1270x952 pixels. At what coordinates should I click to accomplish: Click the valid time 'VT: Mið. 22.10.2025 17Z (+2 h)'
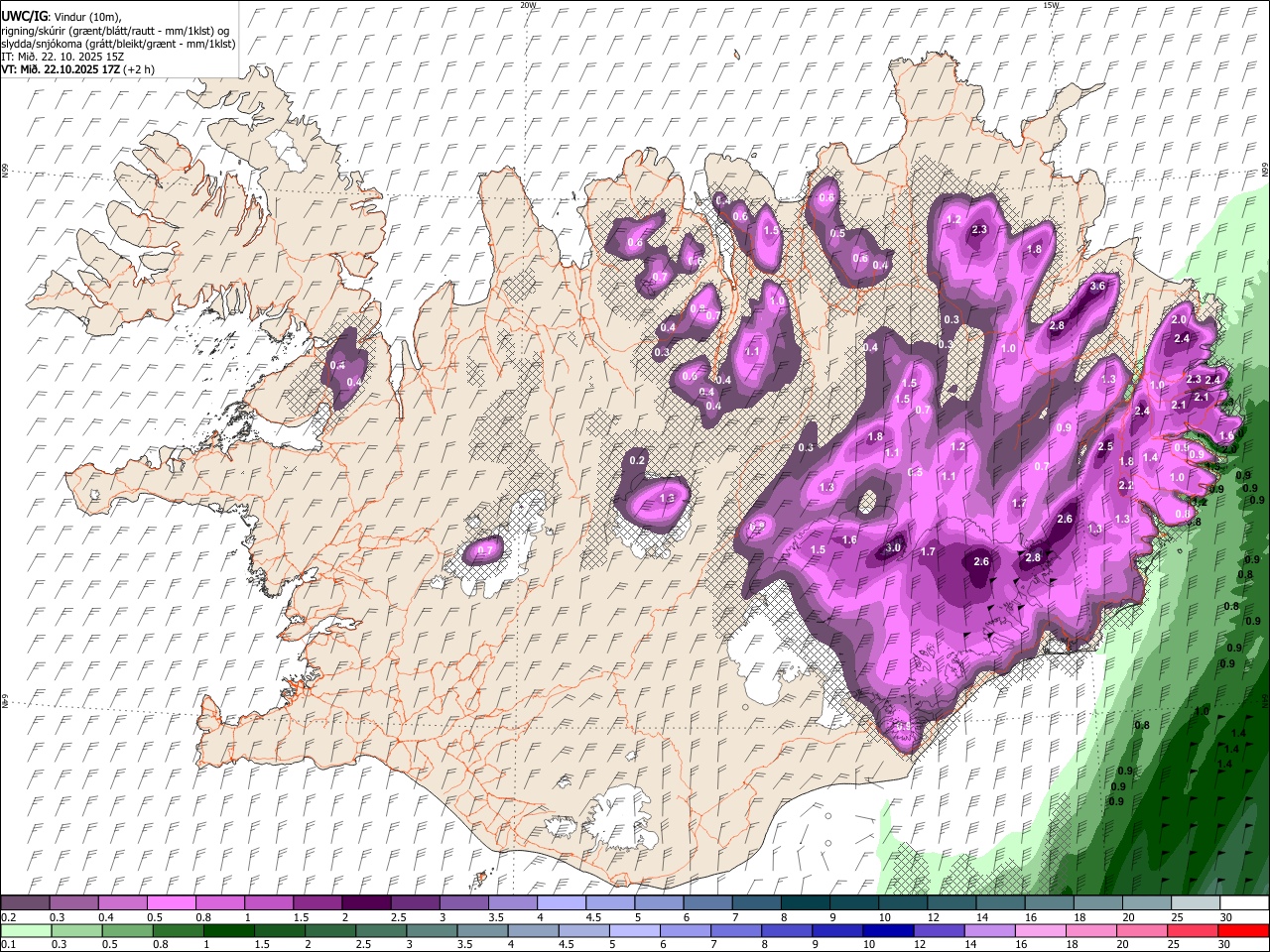(77, 69)
